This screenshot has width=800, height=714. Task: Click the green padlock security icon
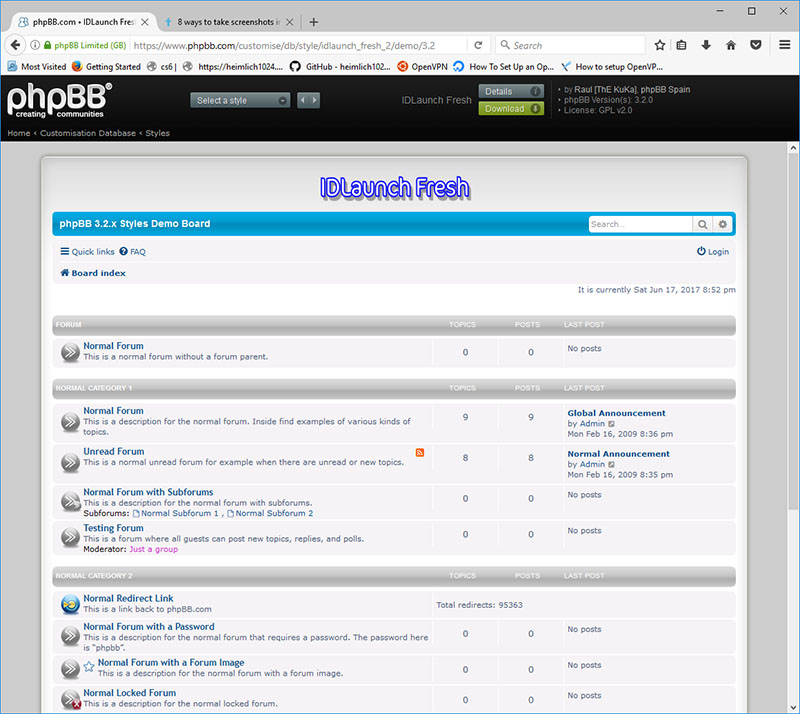pos(47,45)
